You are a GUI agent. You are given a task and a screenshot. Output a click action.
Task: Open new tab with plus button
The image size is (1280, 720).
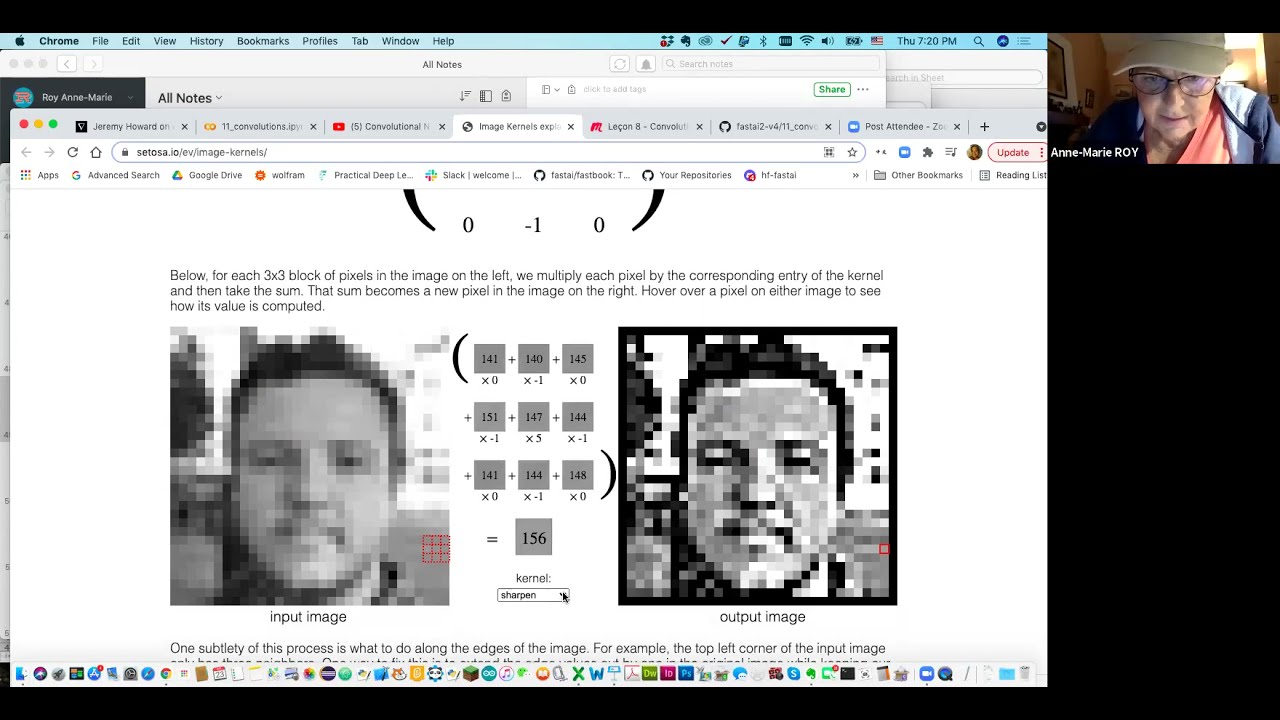tap(984, 127)
